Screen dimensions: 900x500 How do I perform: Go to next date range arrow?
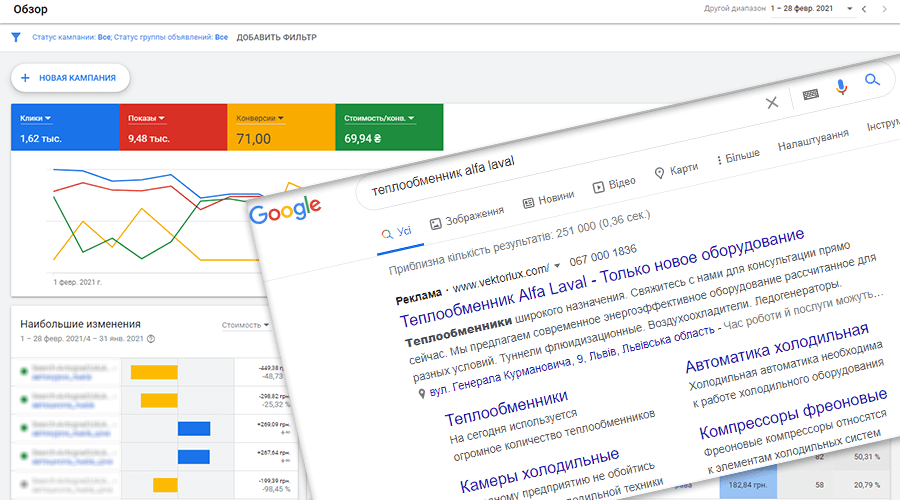(x=884, y=9)
